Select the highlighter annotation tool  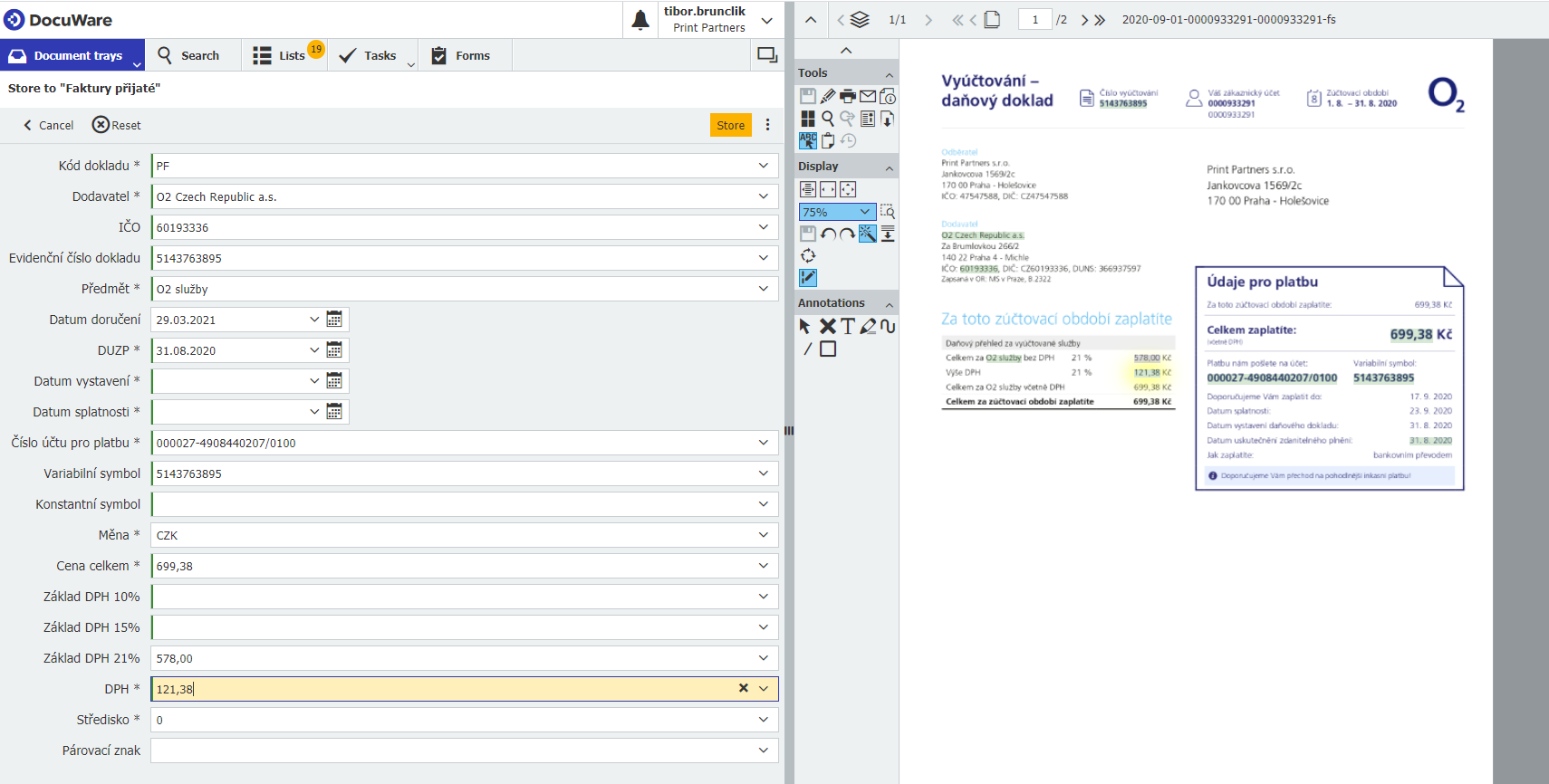(868, 326)
